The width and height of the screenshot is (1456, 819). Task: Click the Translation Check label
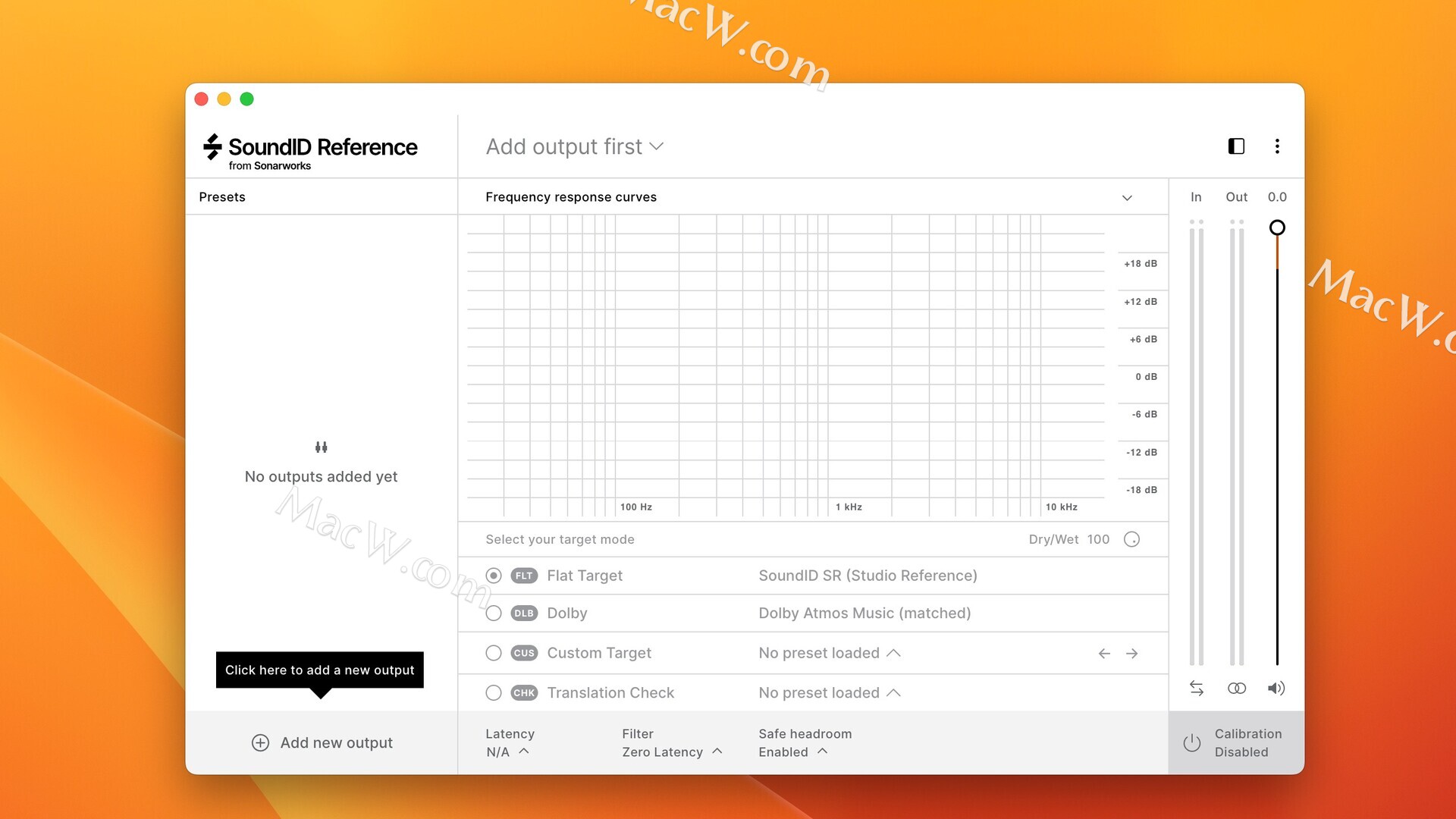click(610, 693)
